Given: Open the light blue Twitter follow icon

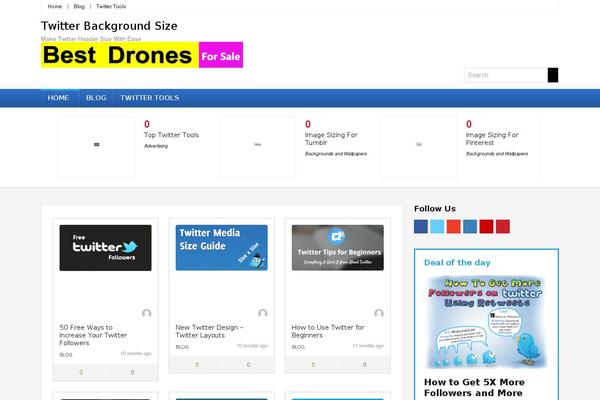Looking at the screenshot, I should tap(437, 227).
